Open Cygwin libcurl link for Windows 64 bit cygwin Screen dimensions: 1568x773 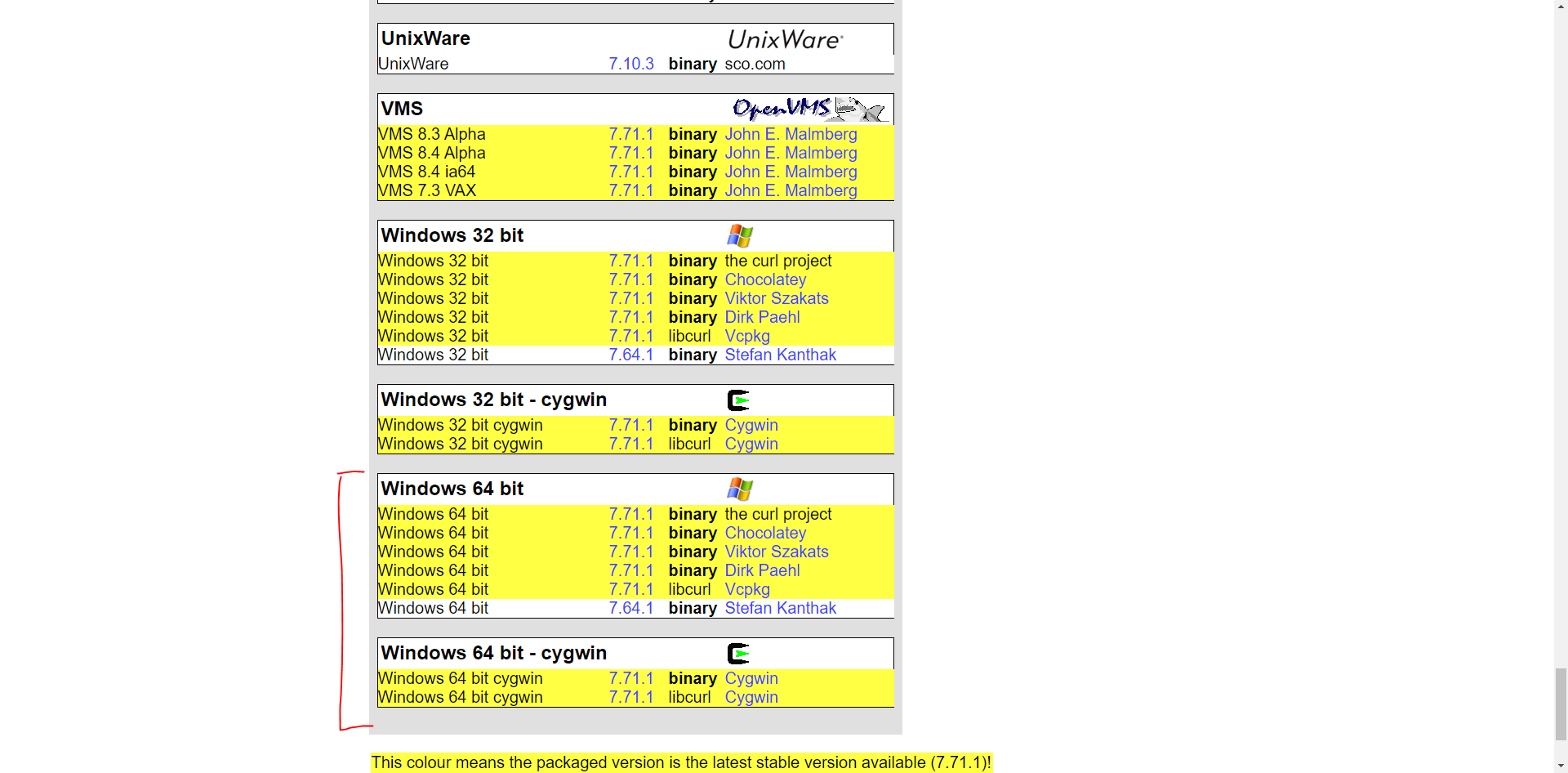(751, 697)
